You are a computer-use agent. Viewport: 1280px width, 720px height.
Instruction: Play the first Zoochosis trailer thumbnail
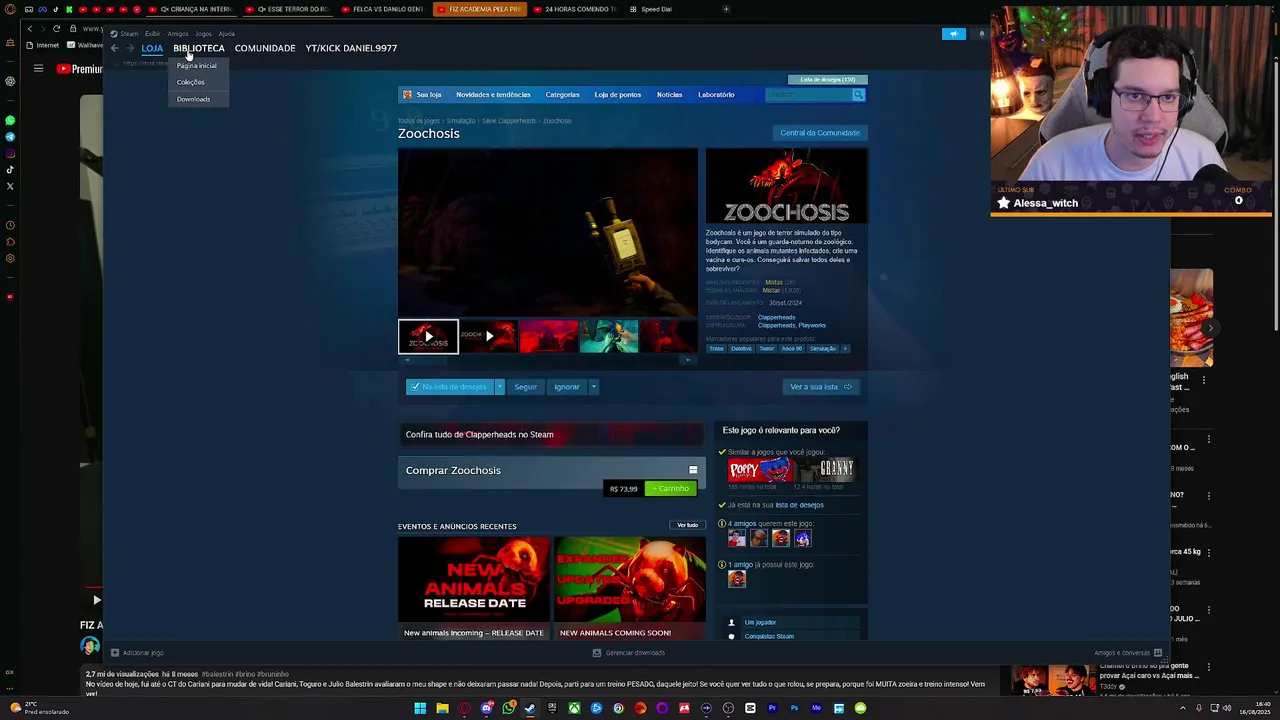click(x=428, y=337)
